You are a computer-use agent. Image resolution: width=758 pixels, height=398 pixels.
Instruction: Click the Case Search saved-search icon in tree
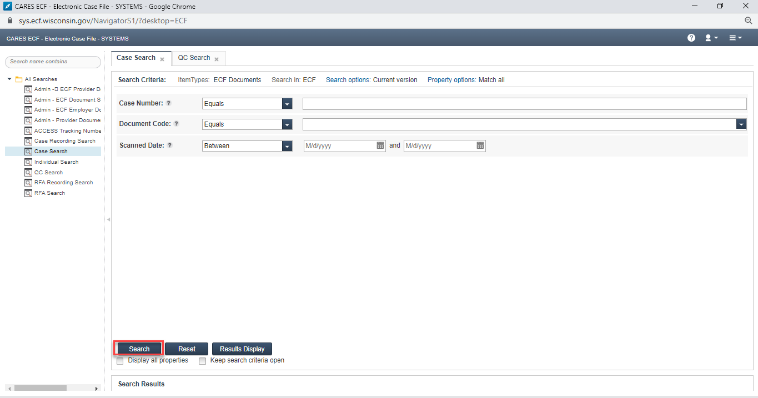coord(28,151)
